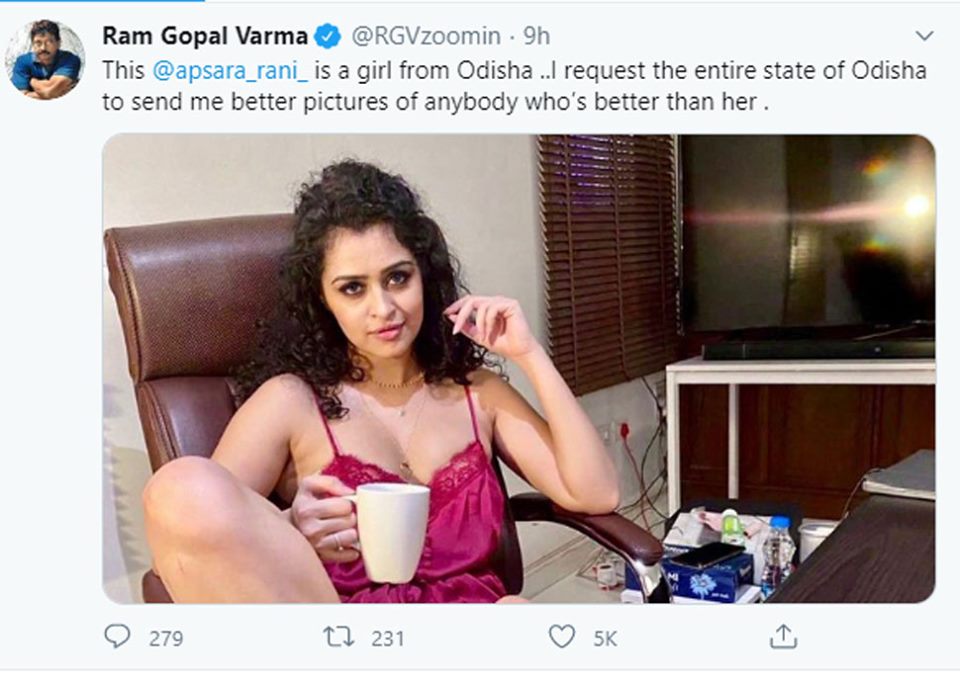Image resolution: width=960 pixels, height=682 pixels.
Task: Open the 9h timestamp link
Action: point(537,37)
